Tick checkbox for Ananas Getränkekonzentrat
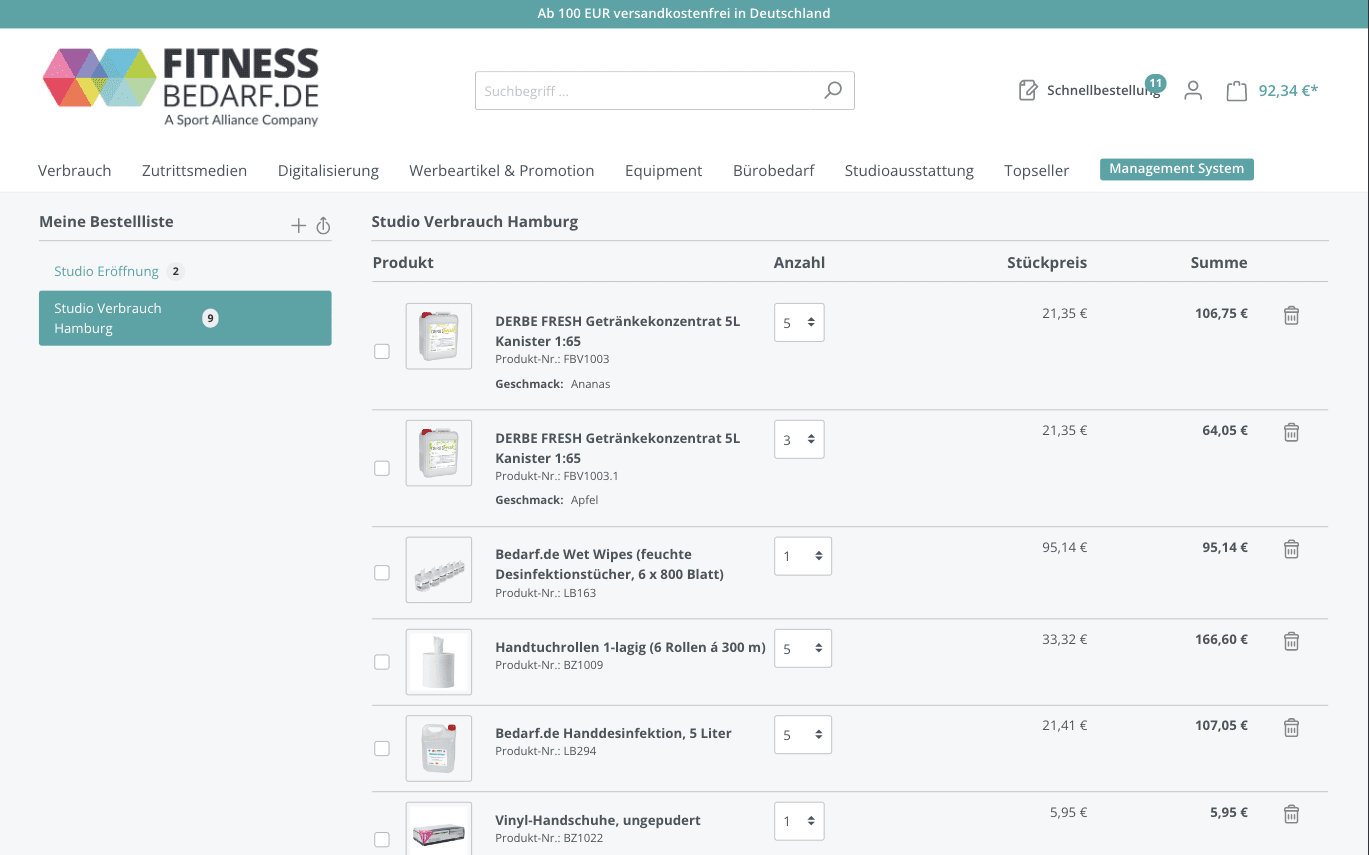The width and height of the screenshot is (1369, 855). pos(382,352)
